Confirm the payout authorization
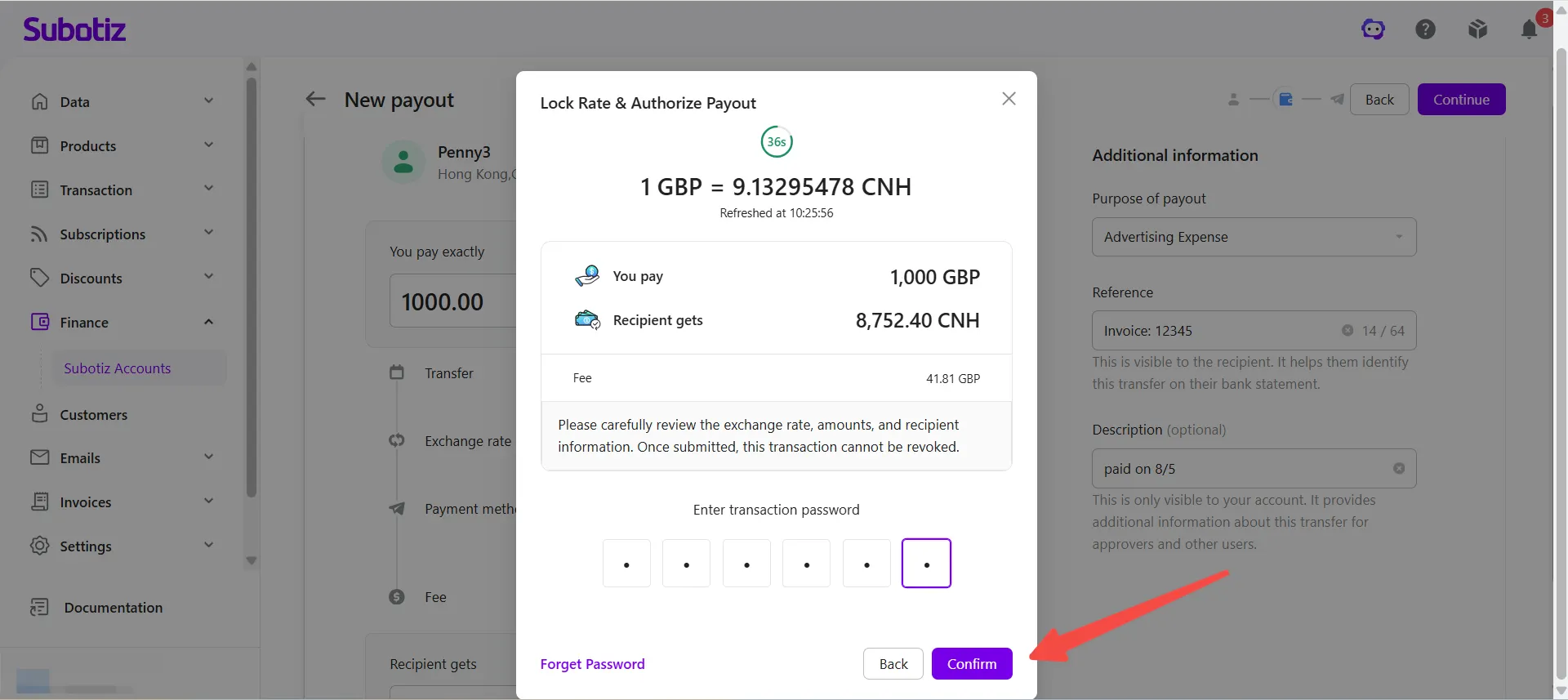The height and width of the screenshot is (700, 1568). tap(972, 664)
